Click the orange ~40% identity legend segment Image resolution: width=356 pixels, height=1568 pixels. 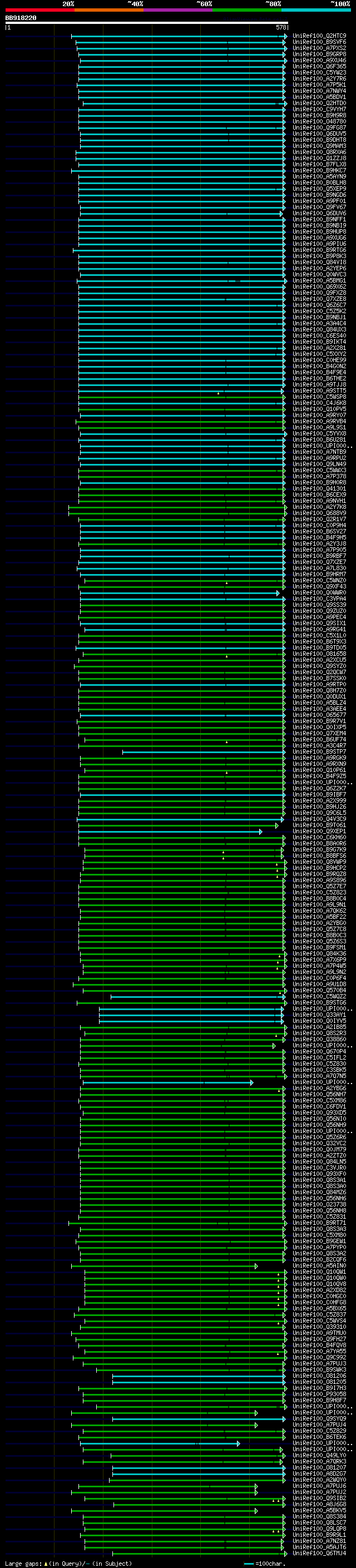[109, 10]
